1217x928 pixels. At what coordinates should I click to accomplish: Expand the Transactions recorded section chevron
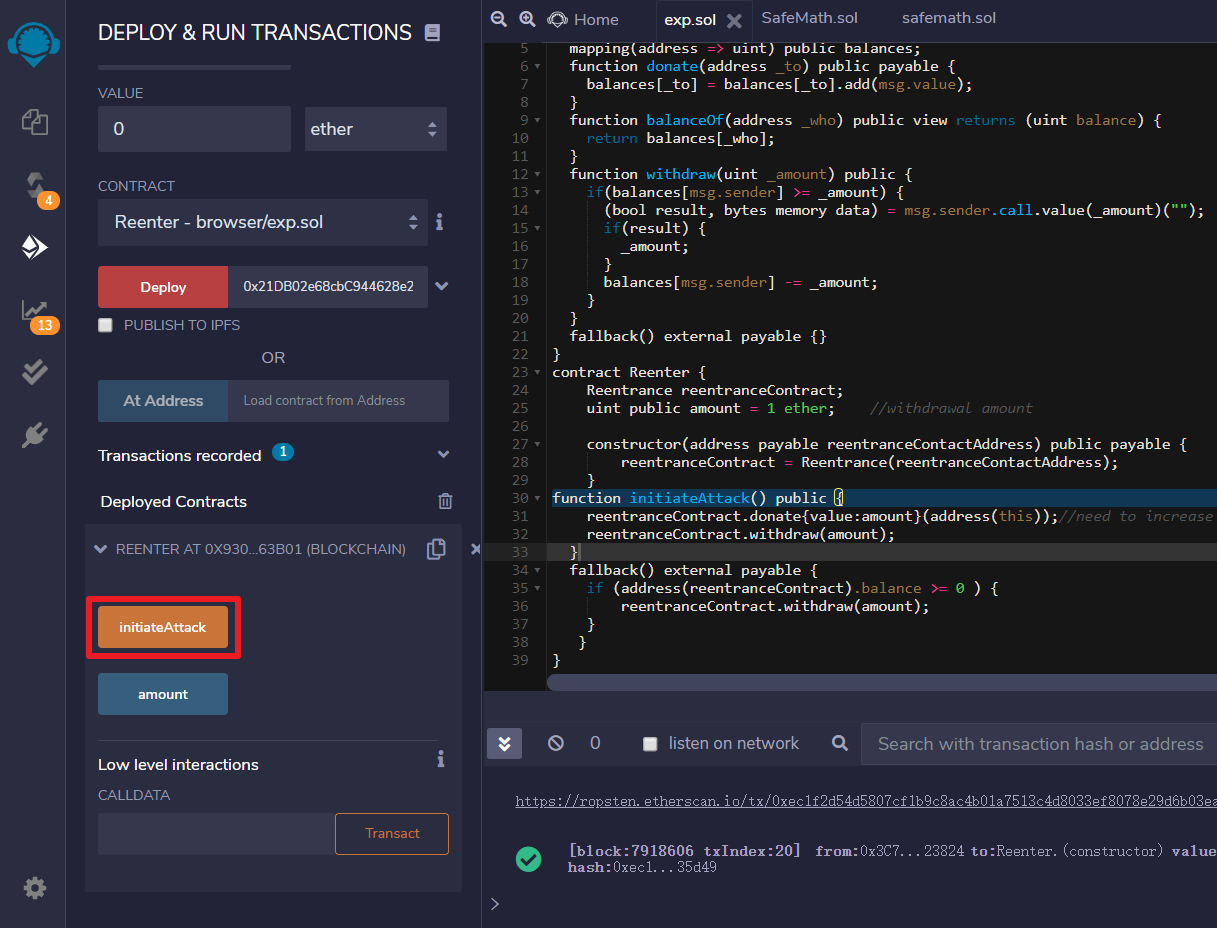(x=444, y=455)
